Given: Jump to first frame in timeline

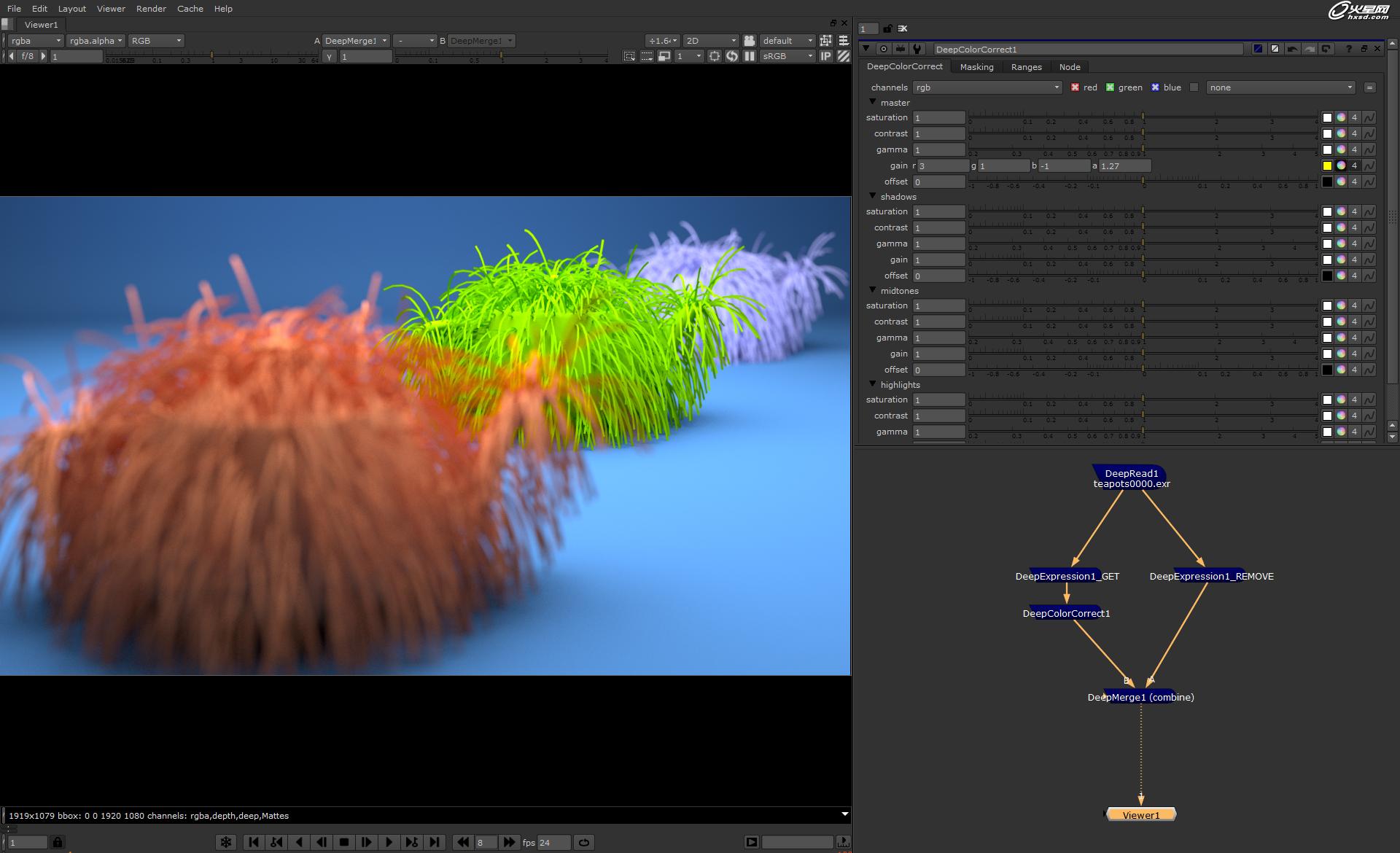Looking at the screenshot, I should pos(253,842).
